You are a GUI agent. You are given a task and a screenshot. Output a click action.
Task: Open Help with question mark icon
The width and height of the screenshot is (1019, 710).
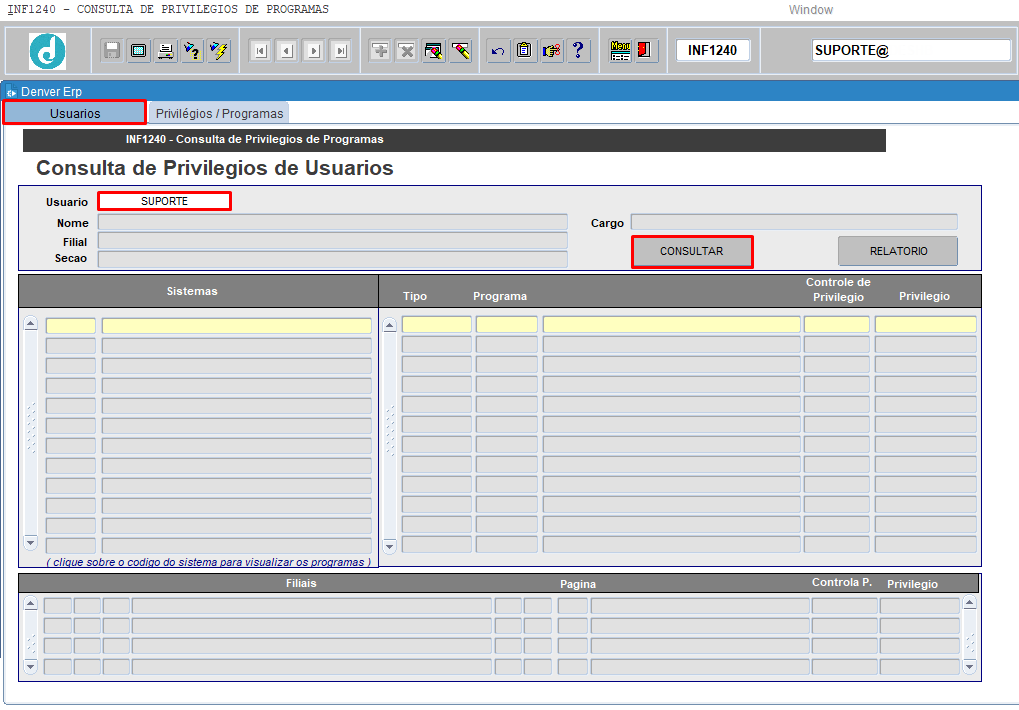point(578,51)
